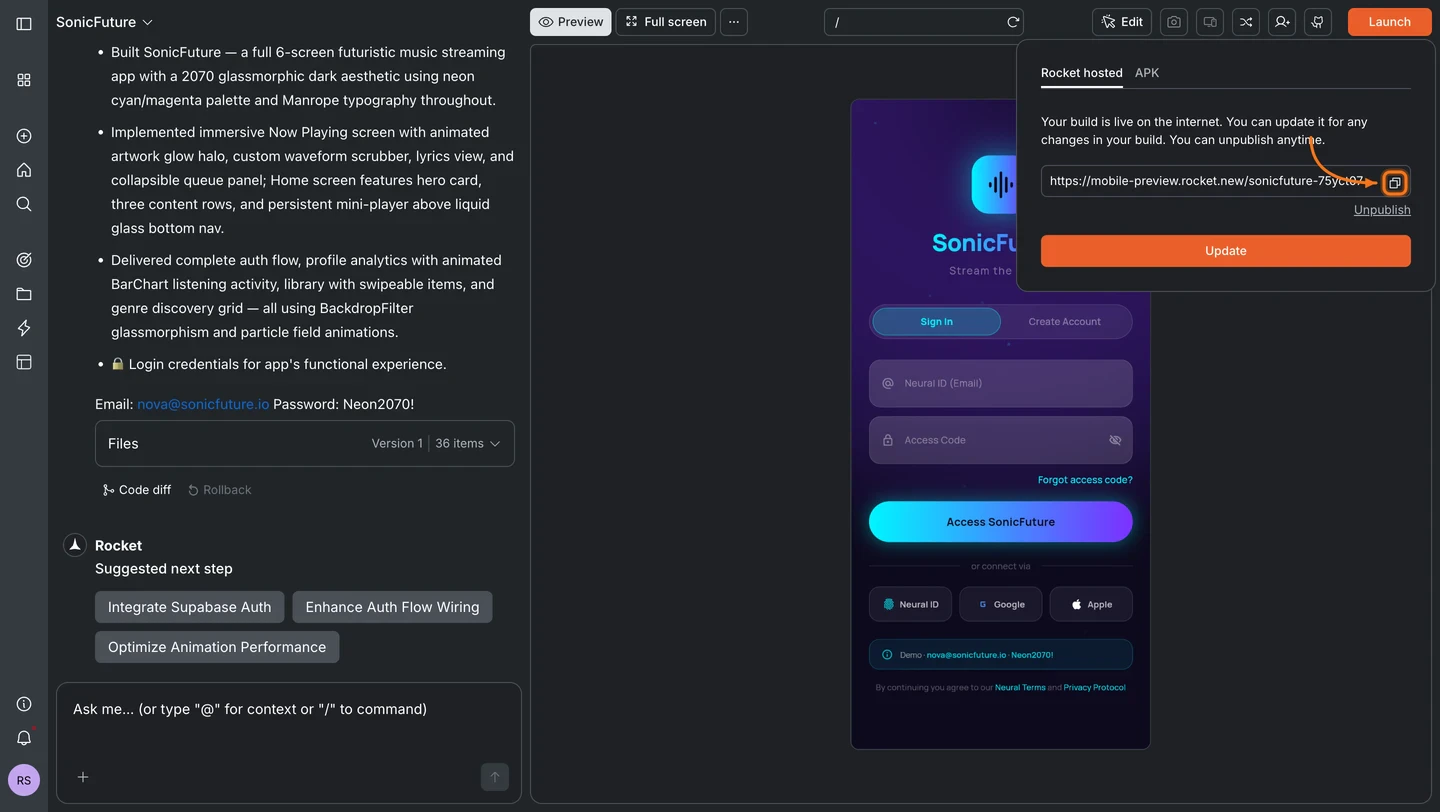Choose Optimize Animation Performance suggestion

(217, 647)
